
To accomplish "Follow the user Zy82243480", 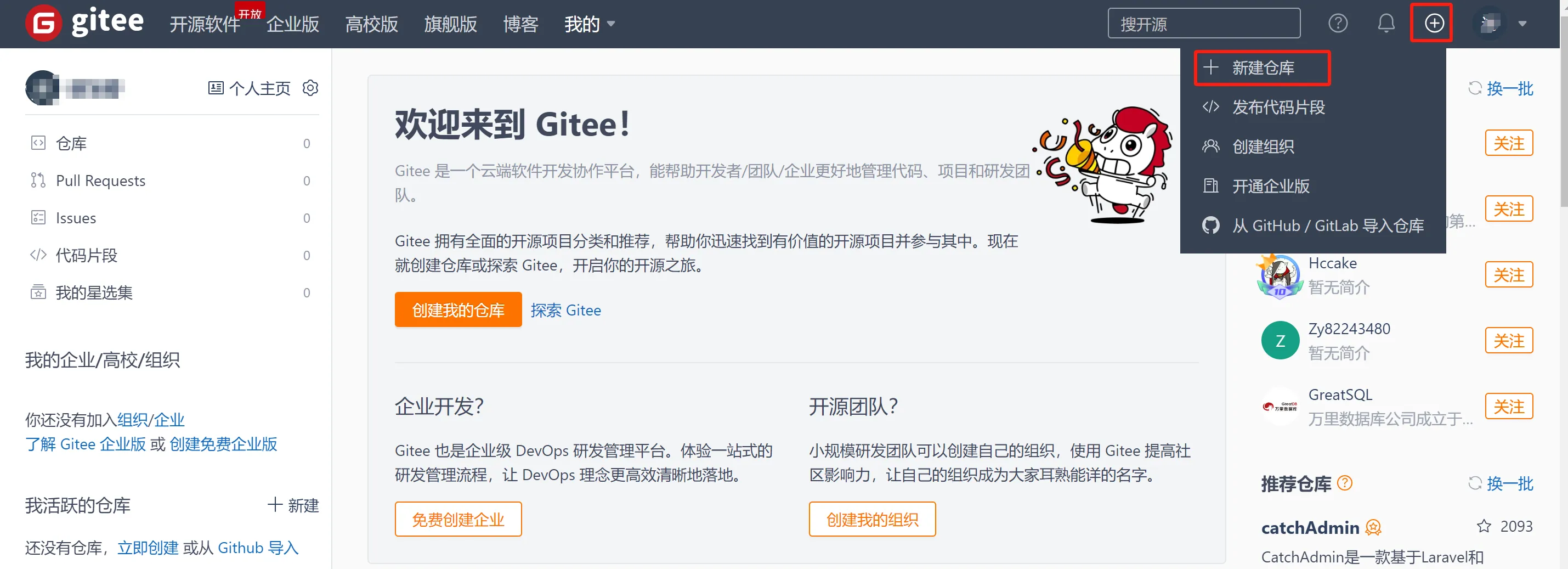I will (x=1508, y=341).
